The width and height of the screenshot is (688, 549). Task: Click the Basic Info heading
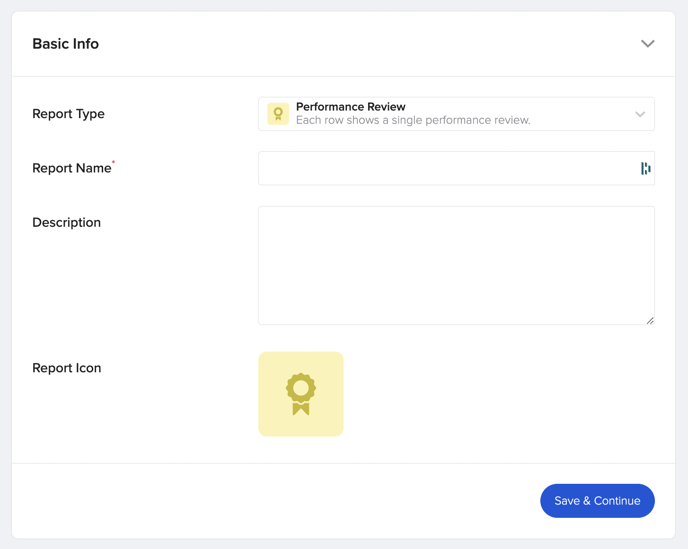pyautogui.click(x=65, y=43)
